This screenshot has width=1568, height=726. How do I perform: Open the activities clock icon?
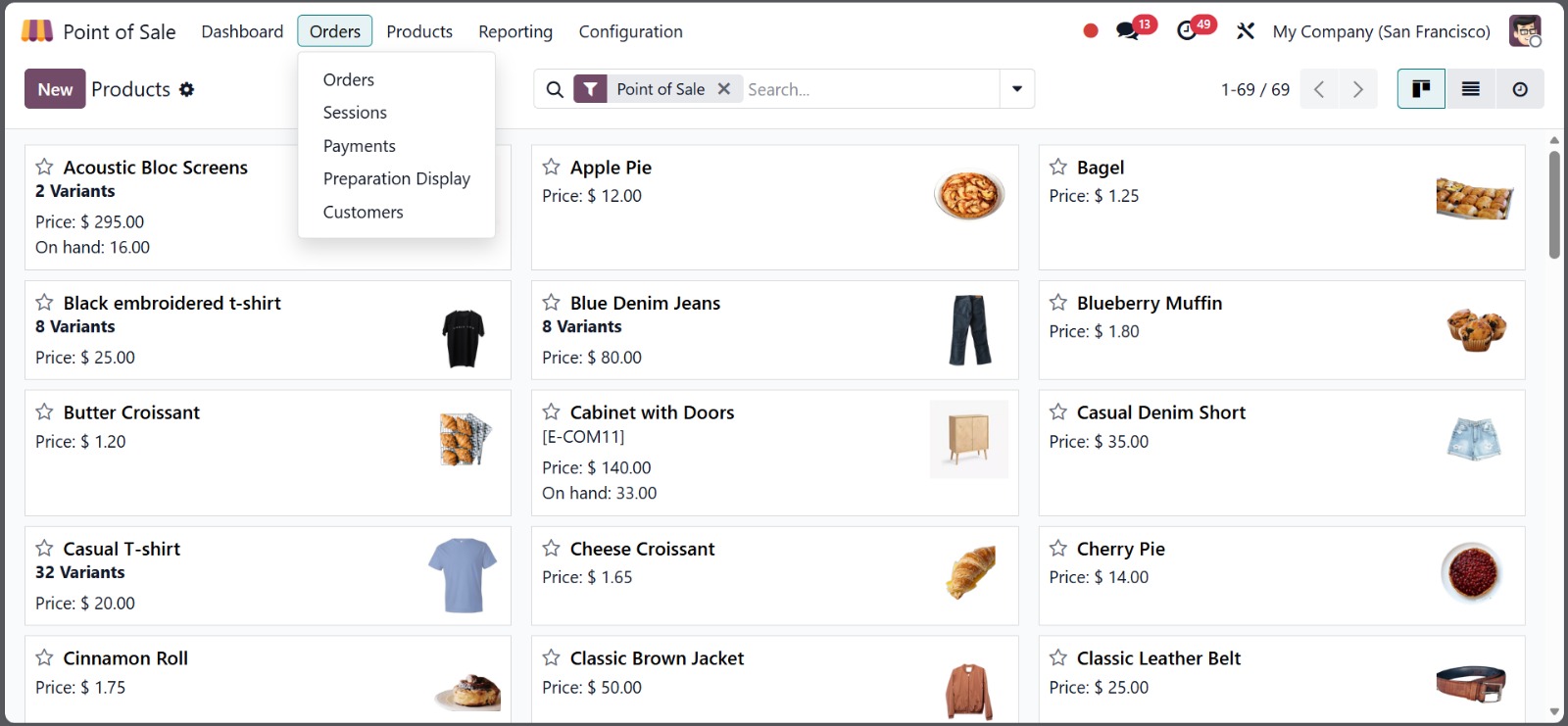1187,31
